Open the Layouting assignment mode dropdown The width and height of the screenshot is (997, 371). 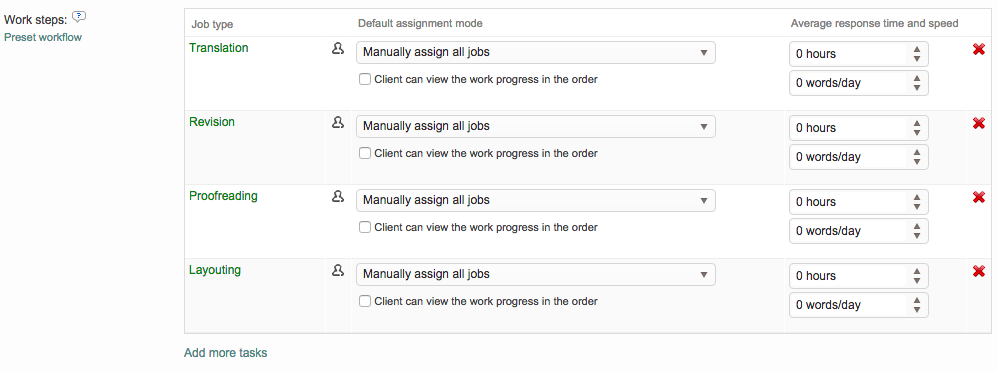(535, 274)
